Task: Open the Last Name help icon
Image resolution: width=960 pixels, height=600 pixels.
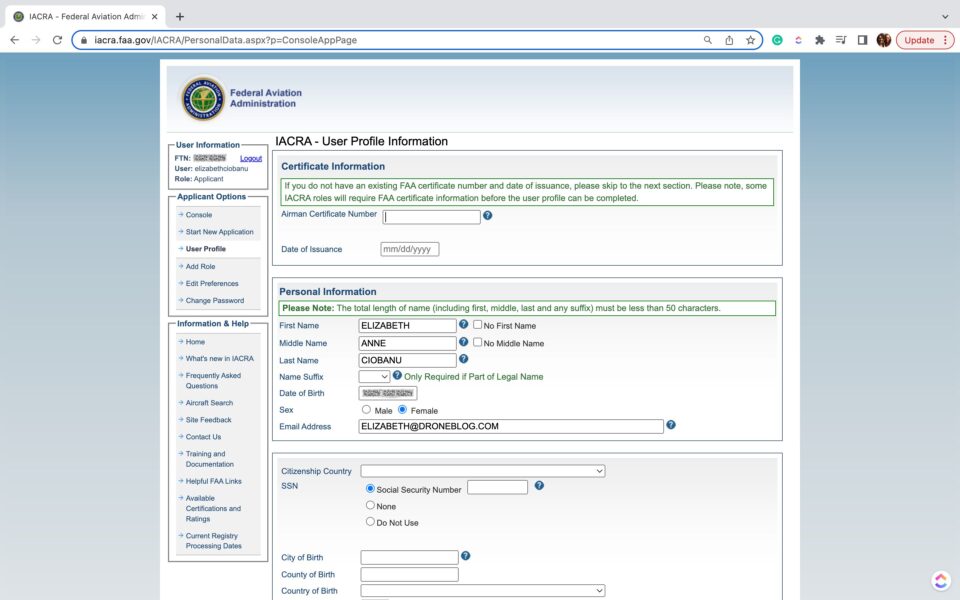Action: (463, 359)
